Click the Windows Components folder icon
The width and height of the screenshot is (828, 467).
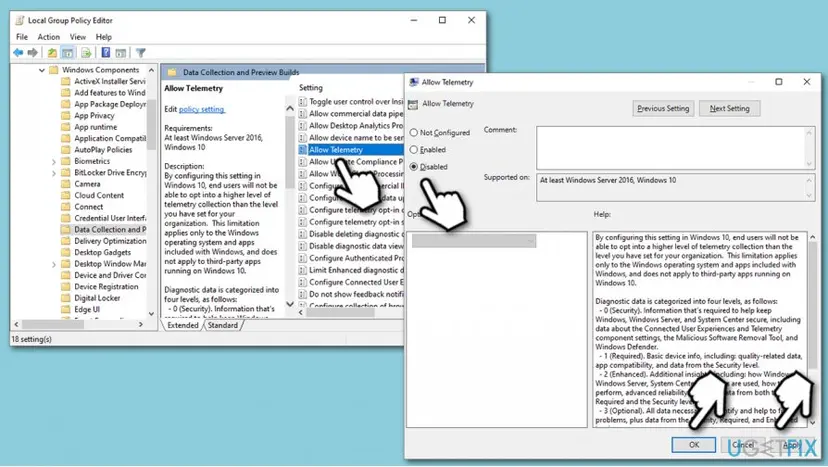click(x=53, y=70)
